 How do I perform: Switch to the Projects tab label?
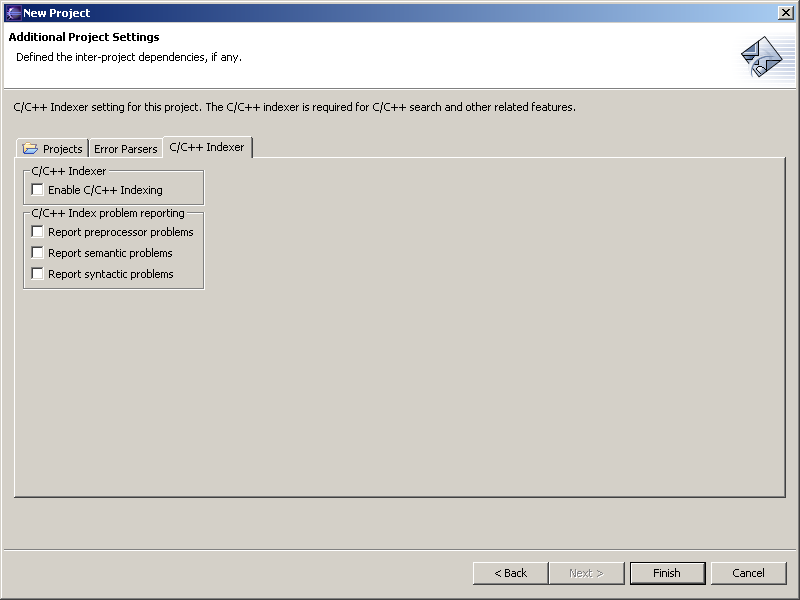(x=62, y=149)
